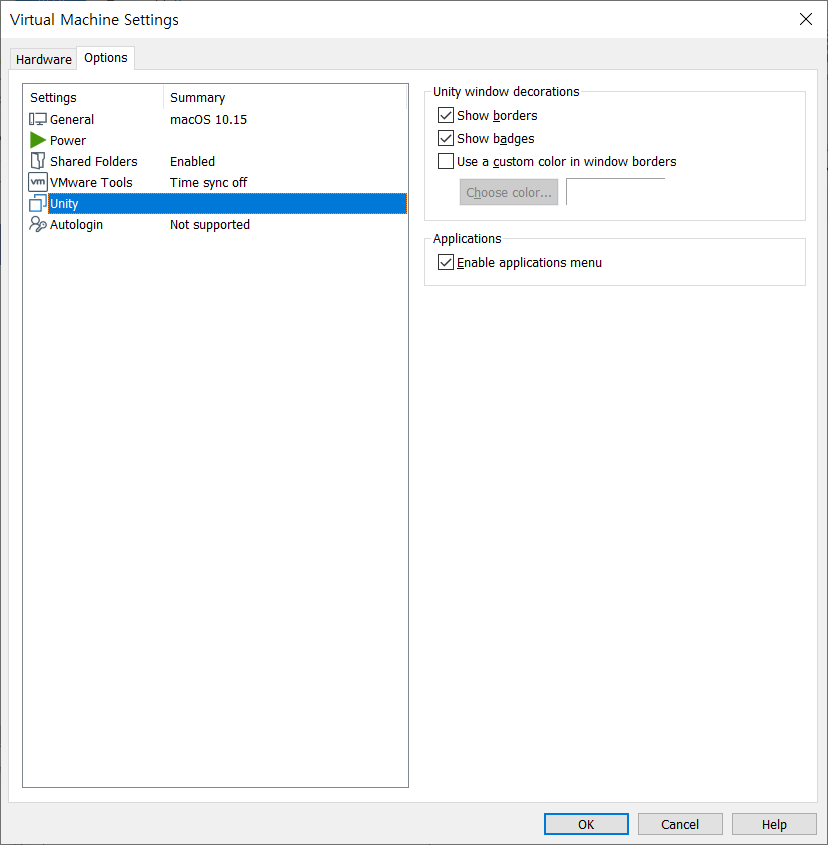Close the Virtual Machine Settings dialog
The width and height of the screenshot is (828, 845).
coord(806,19)
